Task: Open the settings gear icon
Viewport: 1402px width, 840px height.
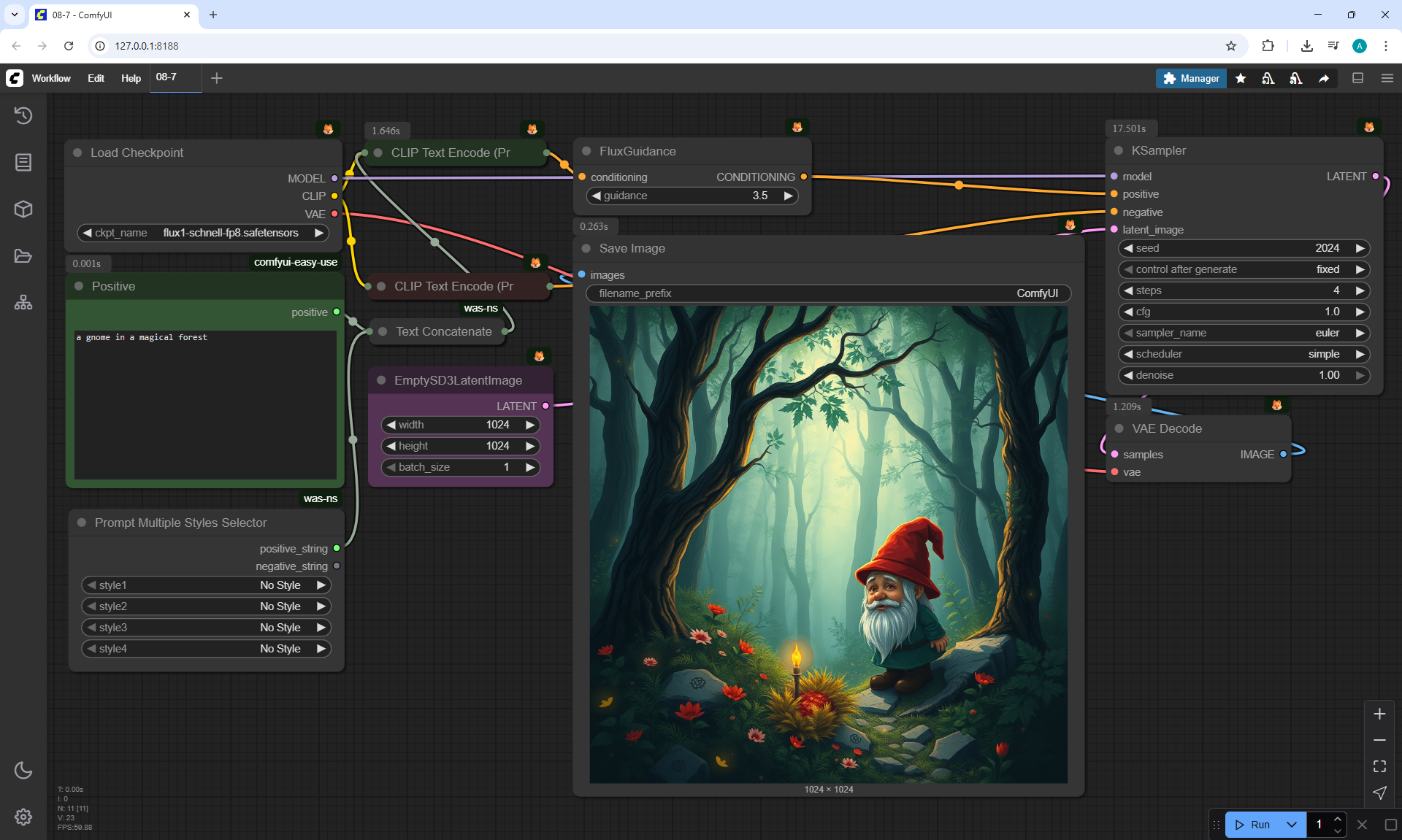Action: click(23, 817)
